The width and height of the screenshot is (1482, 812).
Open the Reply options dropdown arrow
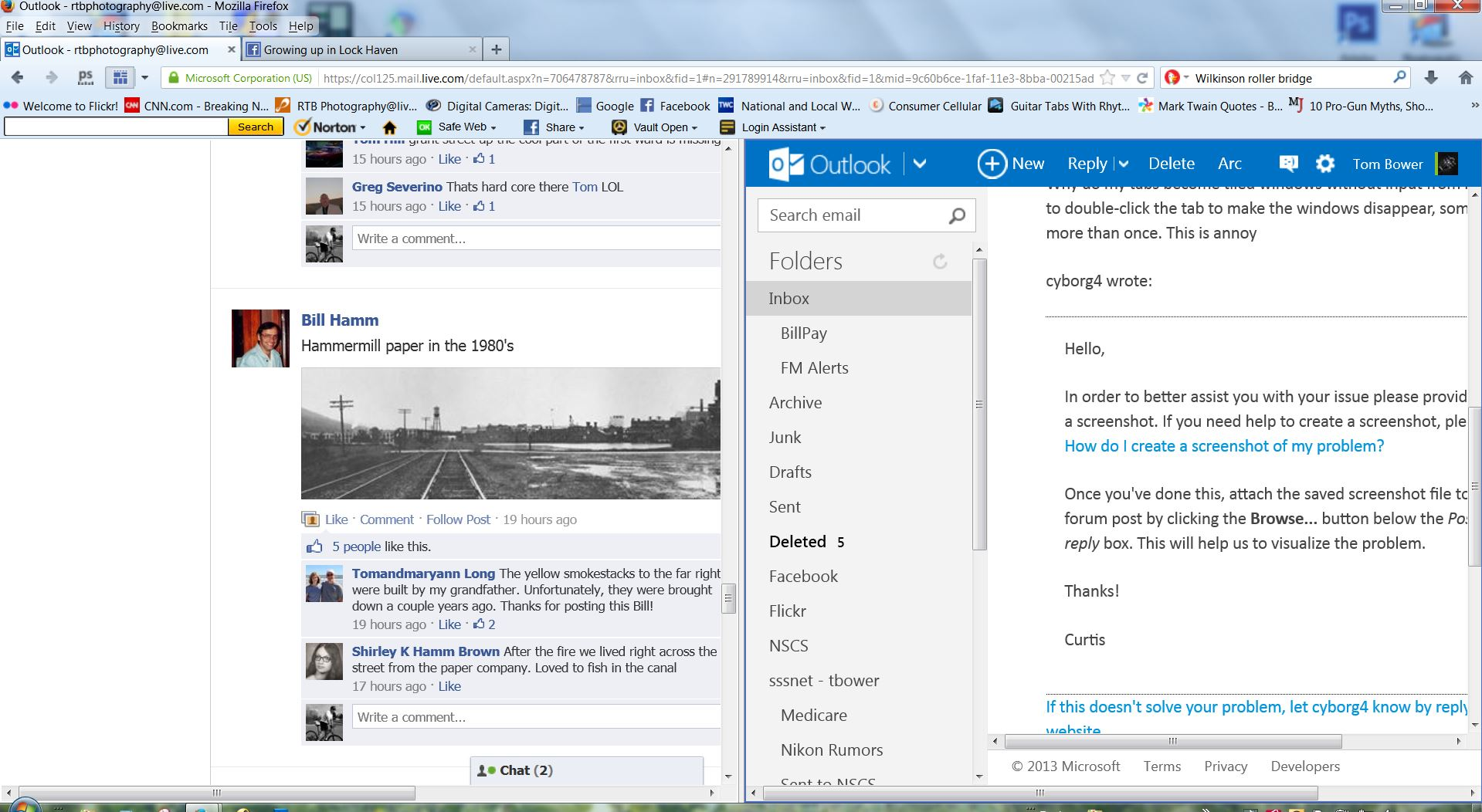tap(1124, 164)
